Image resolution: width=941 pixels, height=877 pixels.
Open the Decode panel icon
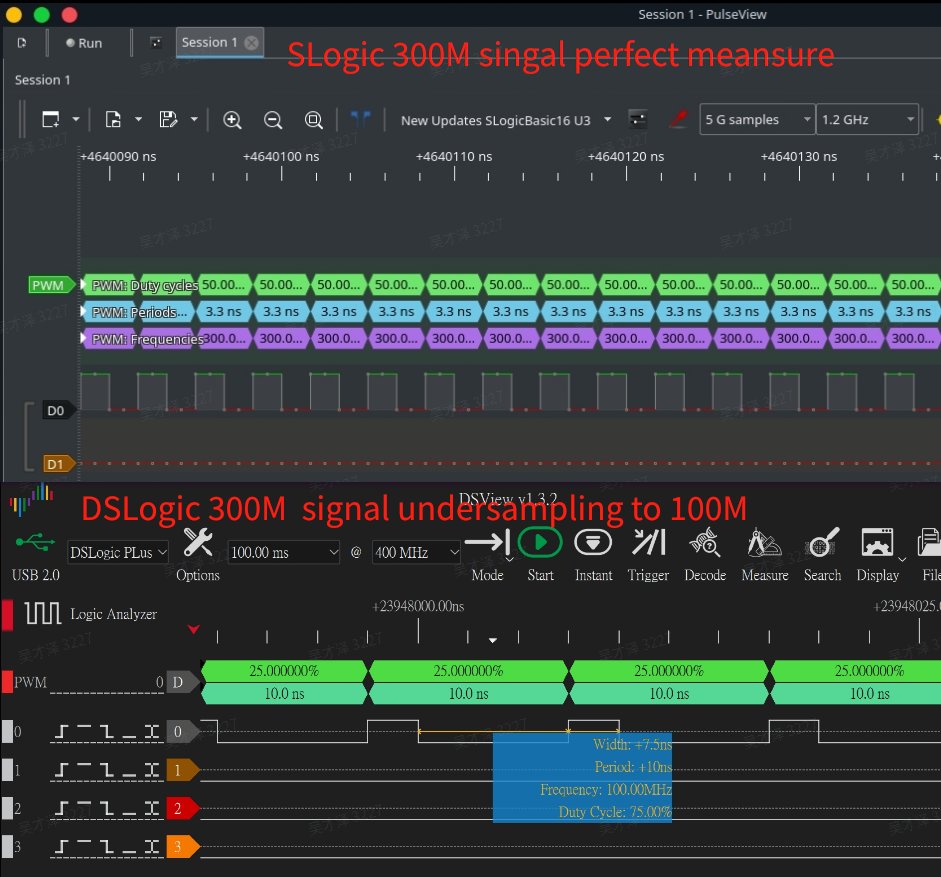click(x=705, y=542)
